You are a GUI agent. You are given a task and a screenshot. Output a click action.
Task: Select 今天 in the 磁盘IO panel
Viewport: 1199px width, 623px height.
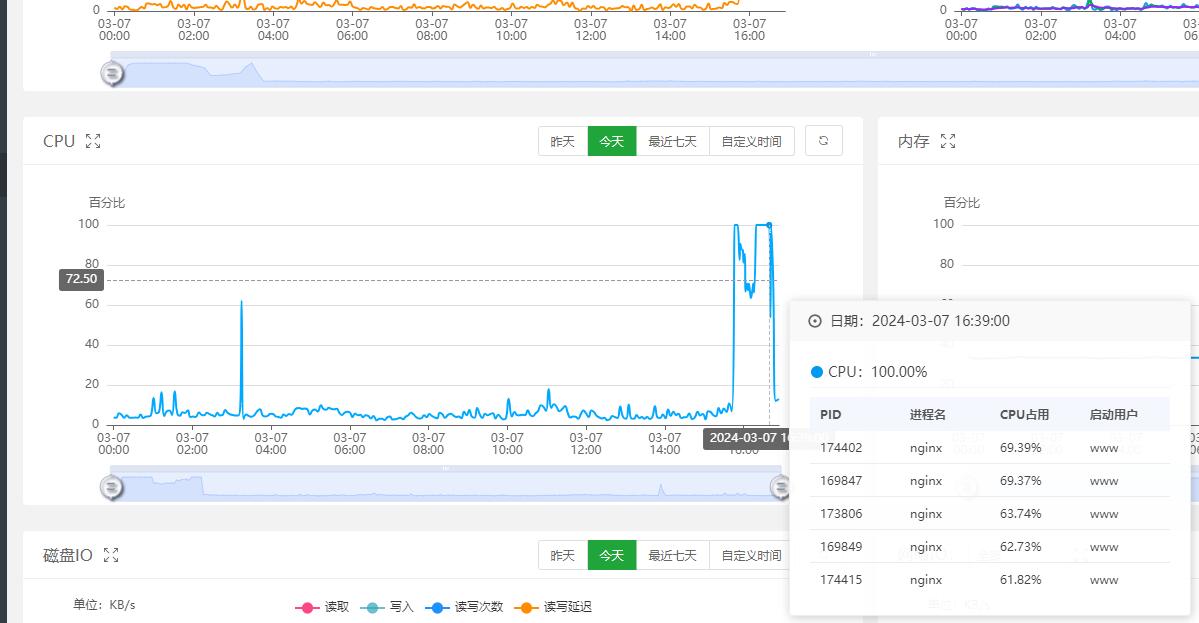[x=612, y=556]
